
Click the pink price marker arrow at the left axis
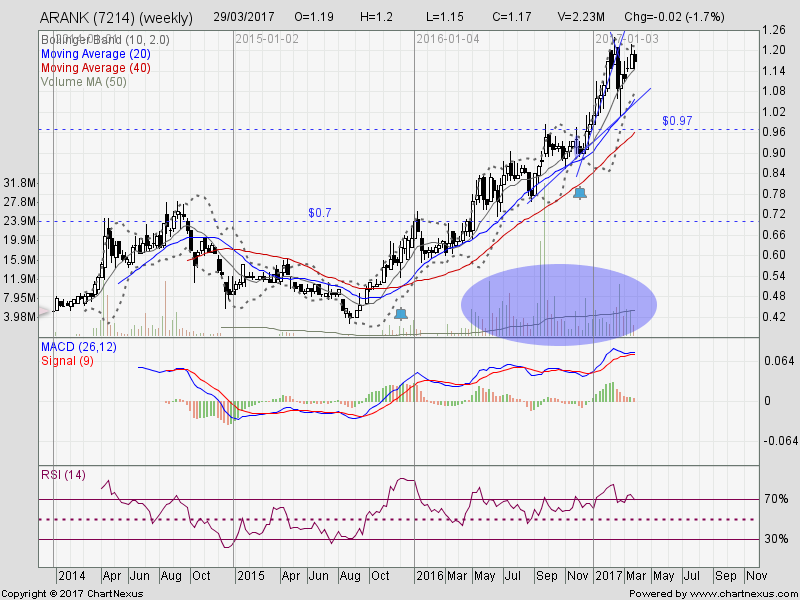(45, 310)
